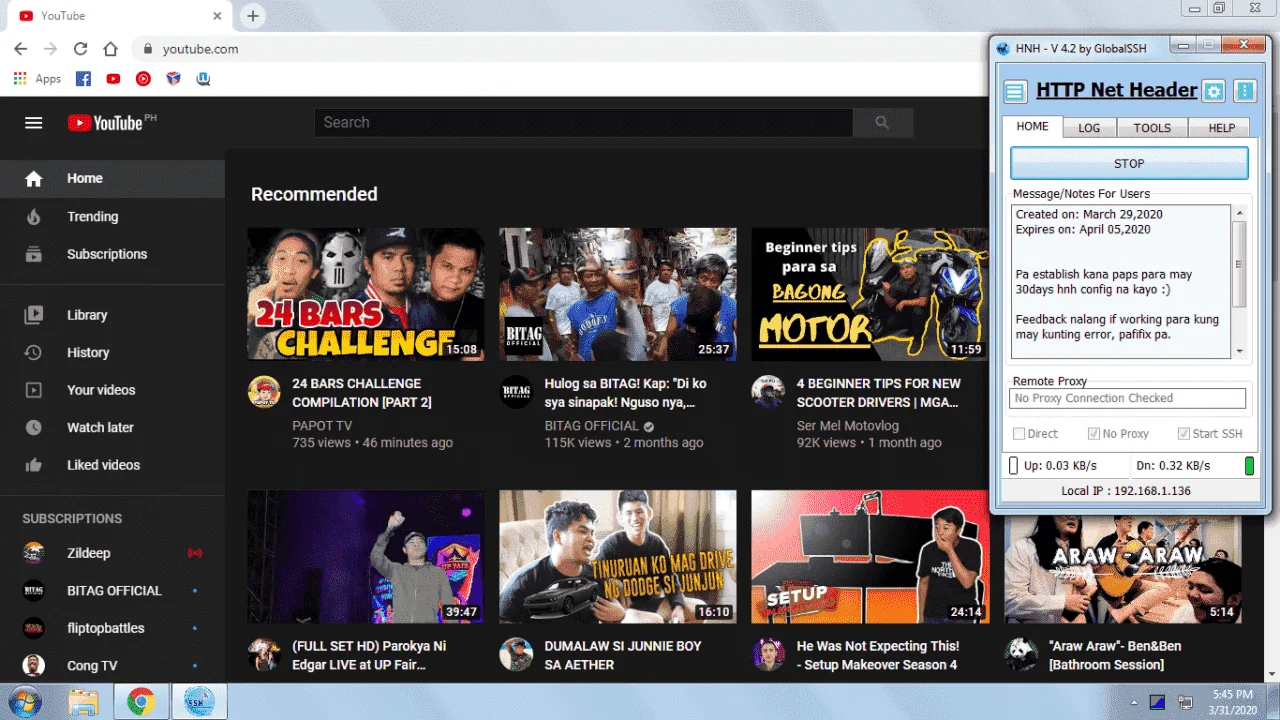Open File Explorer from taskbar

tap(83, 702)
